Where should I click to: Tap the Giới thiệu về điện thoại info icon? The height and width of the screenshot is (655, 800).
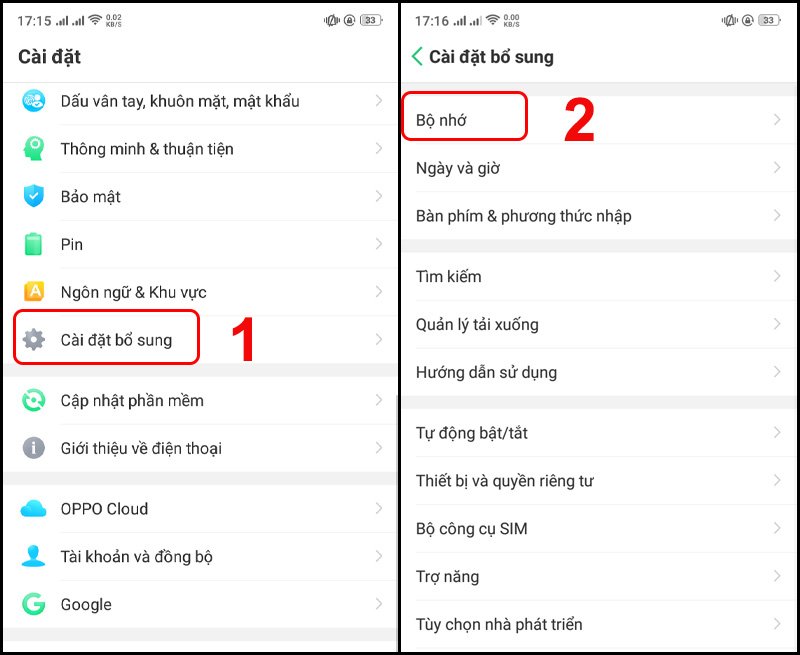[x=34, y=448]
